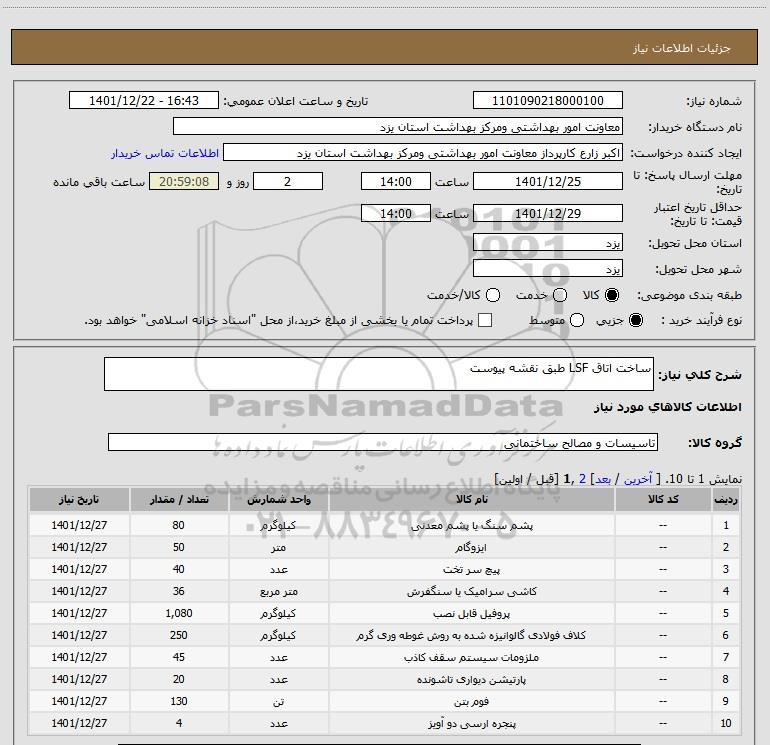
Task: Click the تاریخ نیاز column header
Action: [79, 499]
